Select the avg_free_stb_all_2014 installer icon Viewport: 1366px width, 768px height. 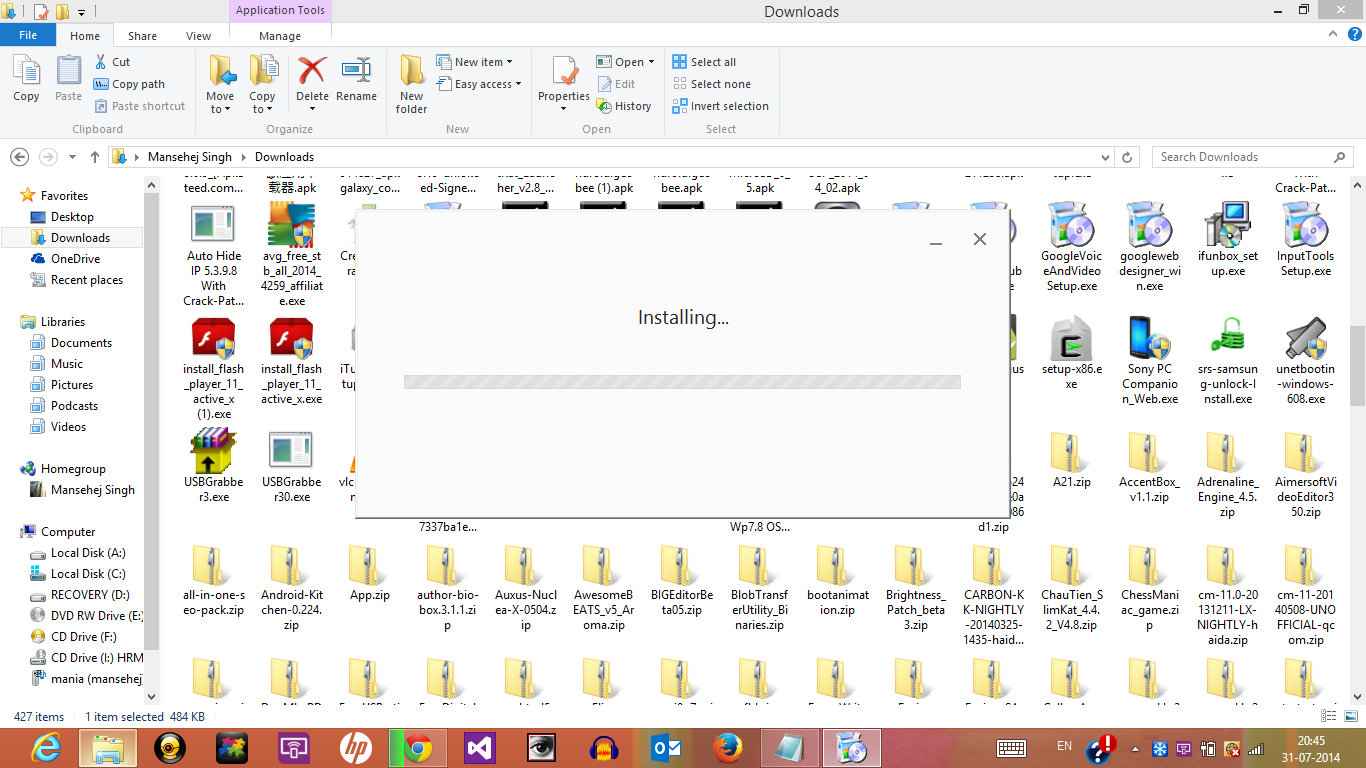coord(291,225)
